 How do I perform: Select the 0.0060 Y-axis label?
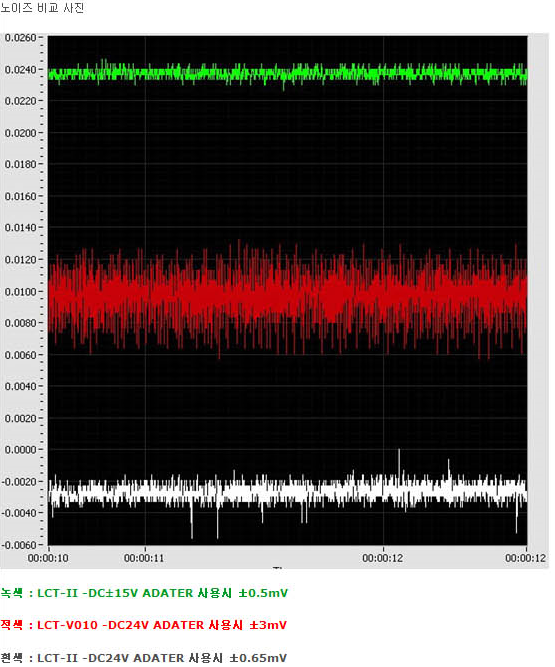20,355
